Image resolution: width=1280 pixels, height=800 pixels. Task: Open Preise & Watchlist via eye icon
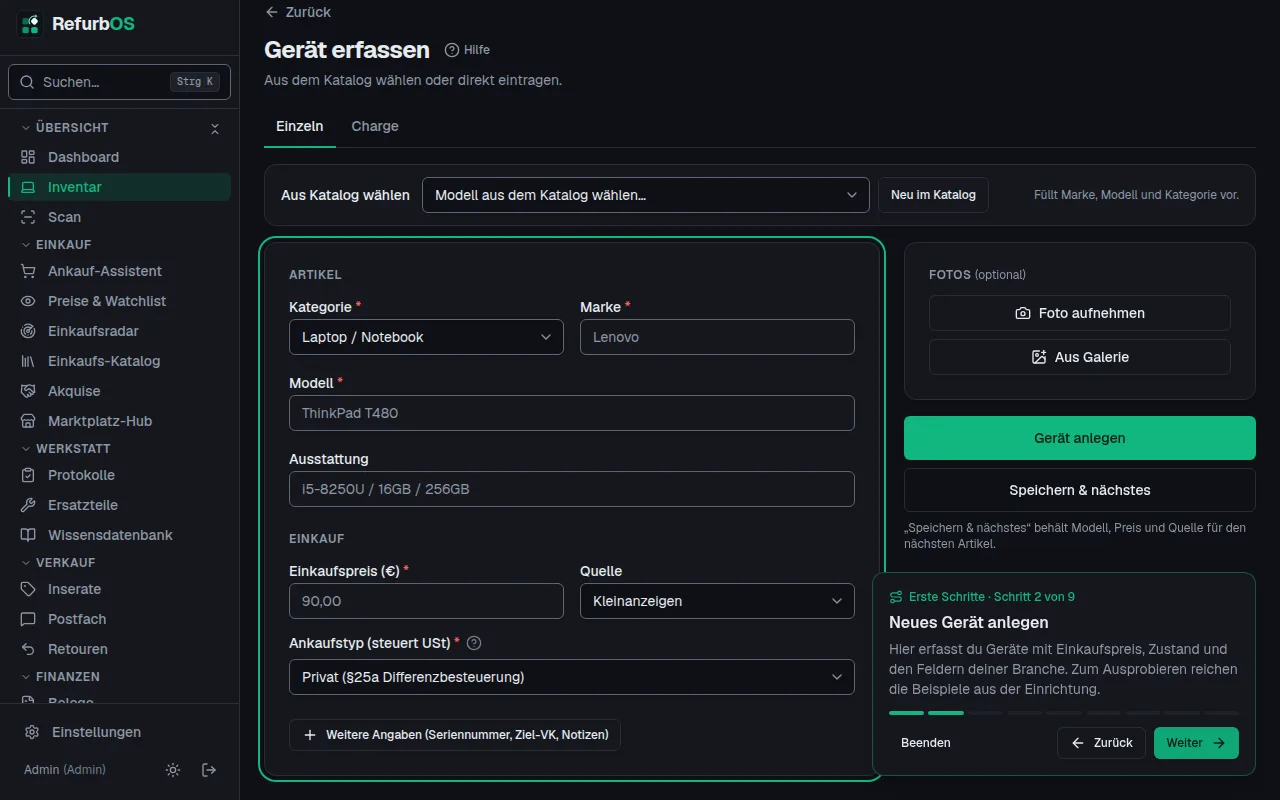pos(28,301)
